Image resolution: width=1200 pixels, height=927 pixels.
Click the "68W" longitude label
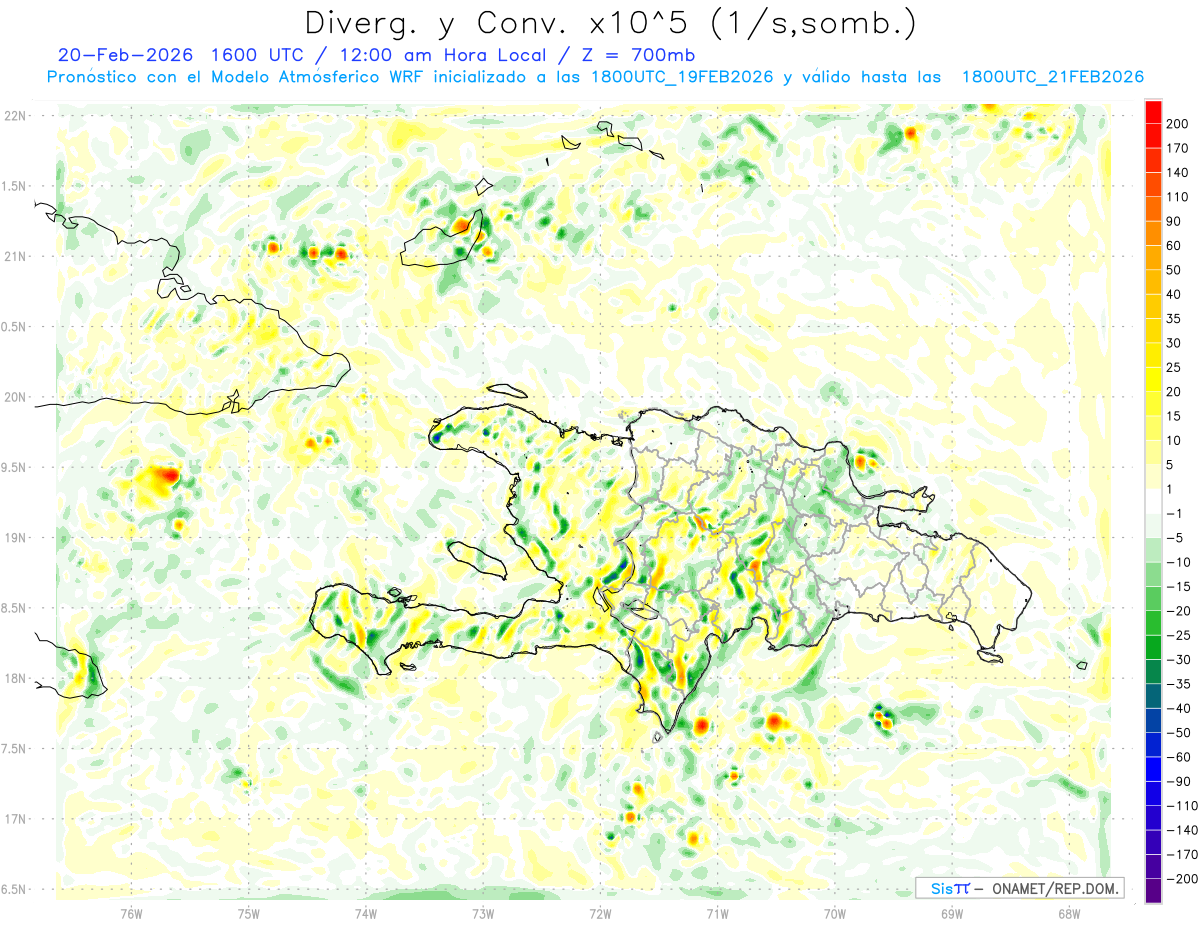(x=1069, y=913)
